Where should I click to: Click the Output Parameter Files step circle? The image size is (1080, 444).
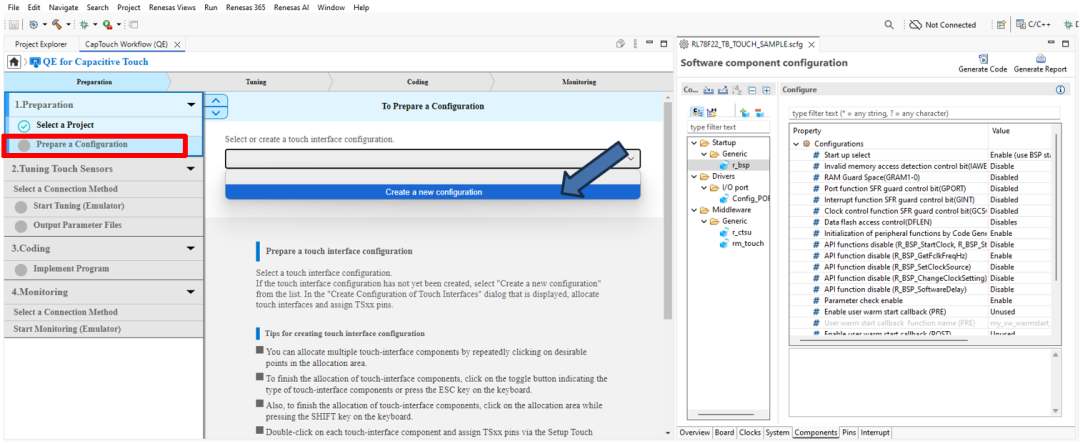pos(21,226)
